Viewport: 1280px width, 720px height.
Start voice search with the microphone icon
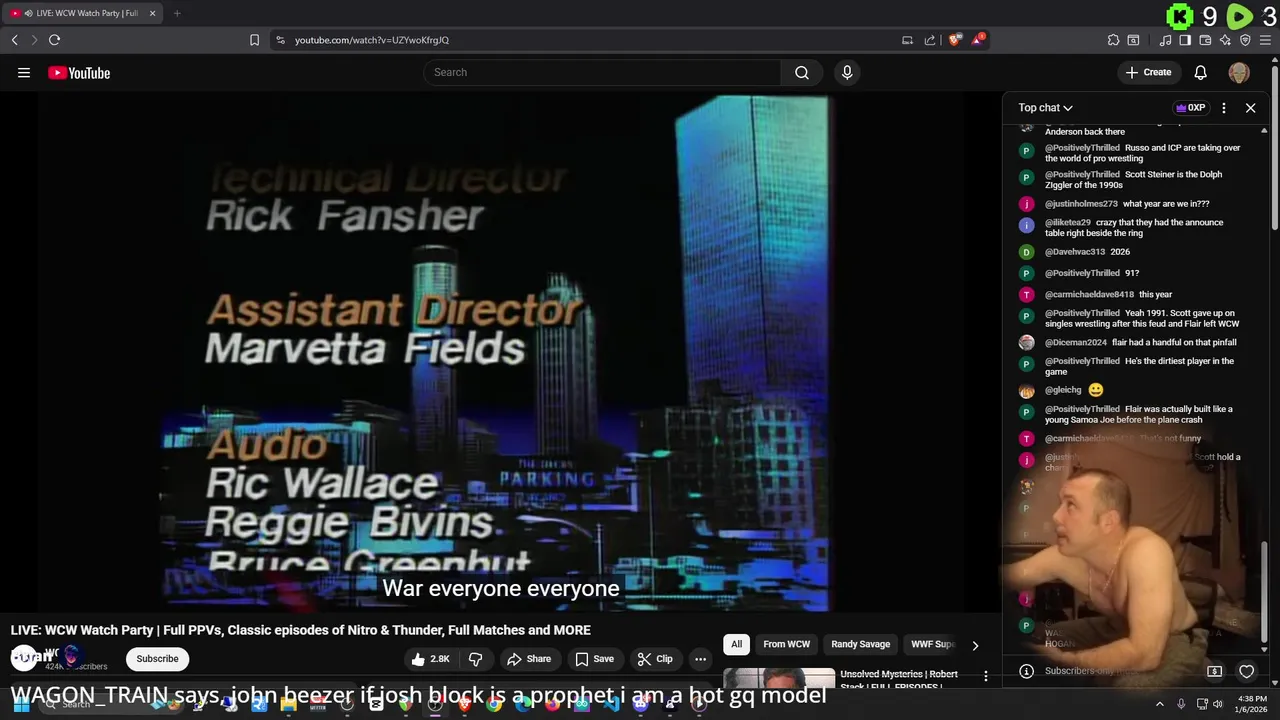tap(847, 72)
